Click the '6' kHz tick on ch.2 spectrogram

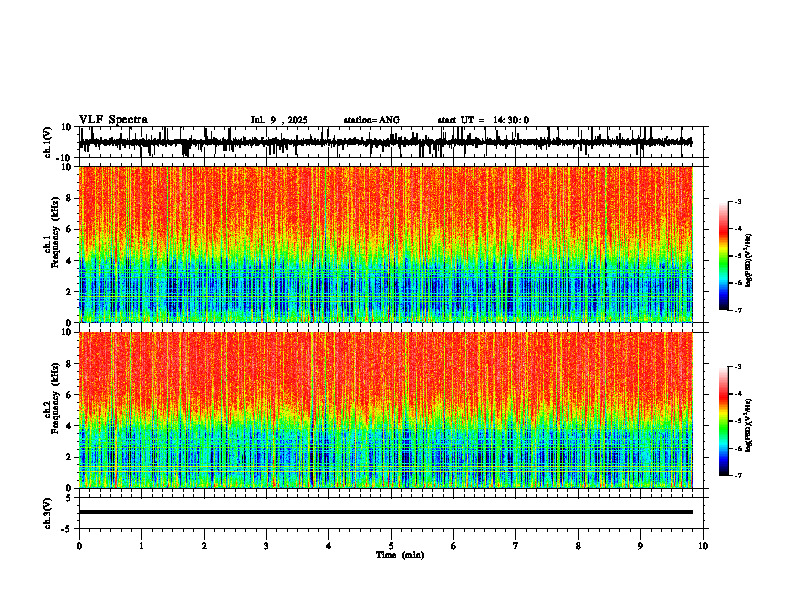[x=69, y=395]
